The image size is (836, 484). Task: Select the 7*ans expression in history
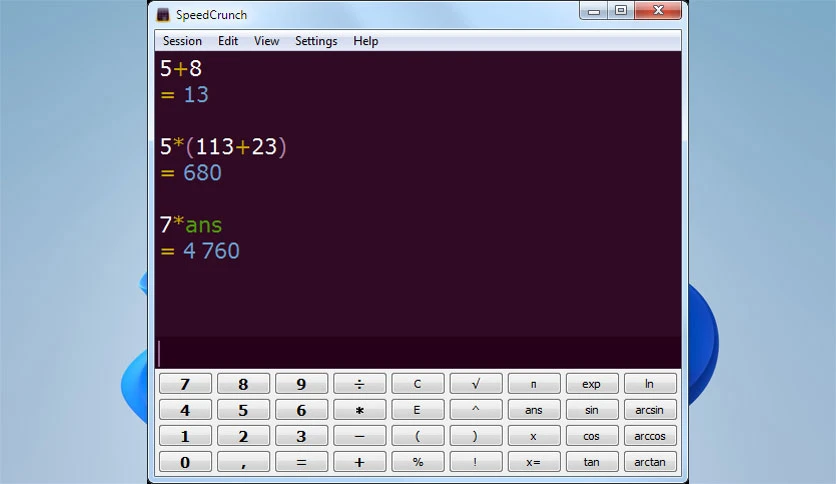click(x=191, y=225)
